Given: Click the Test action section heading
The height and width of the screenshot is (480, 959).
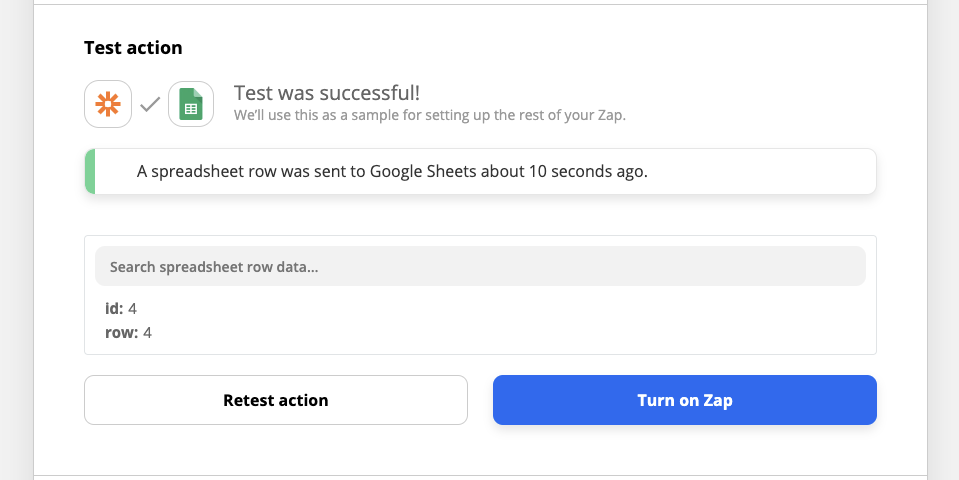Looking at the screenshot, I should tap(133, 48).
